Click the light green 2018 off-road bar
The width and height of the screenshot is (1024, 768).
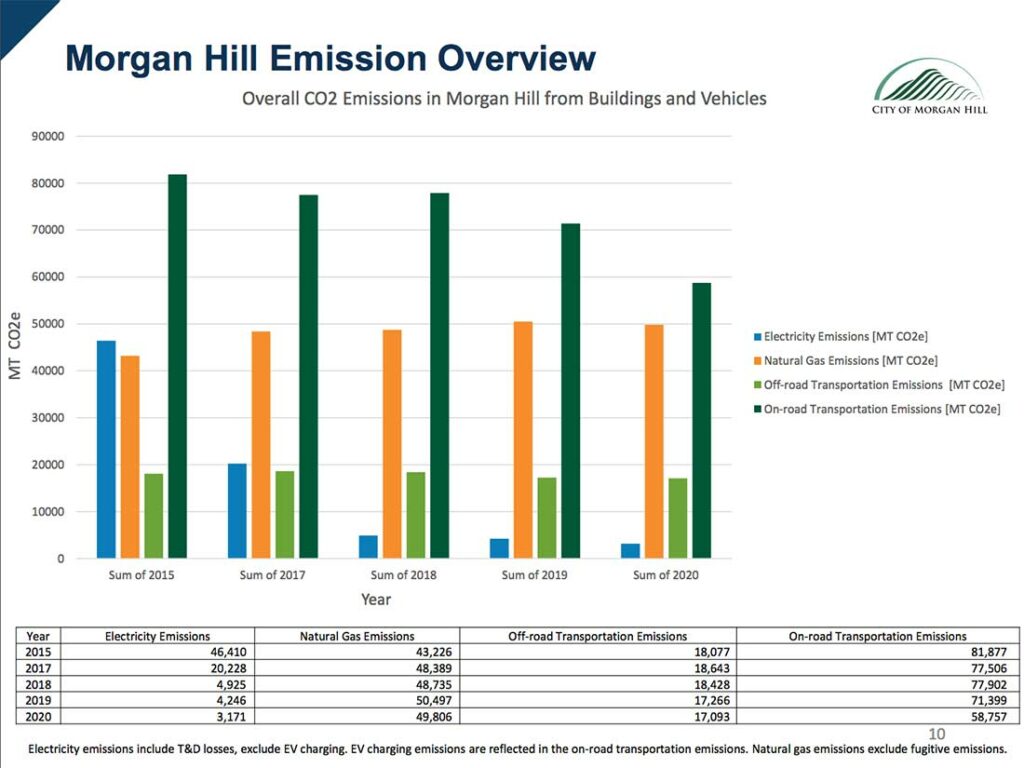[416, 514]
